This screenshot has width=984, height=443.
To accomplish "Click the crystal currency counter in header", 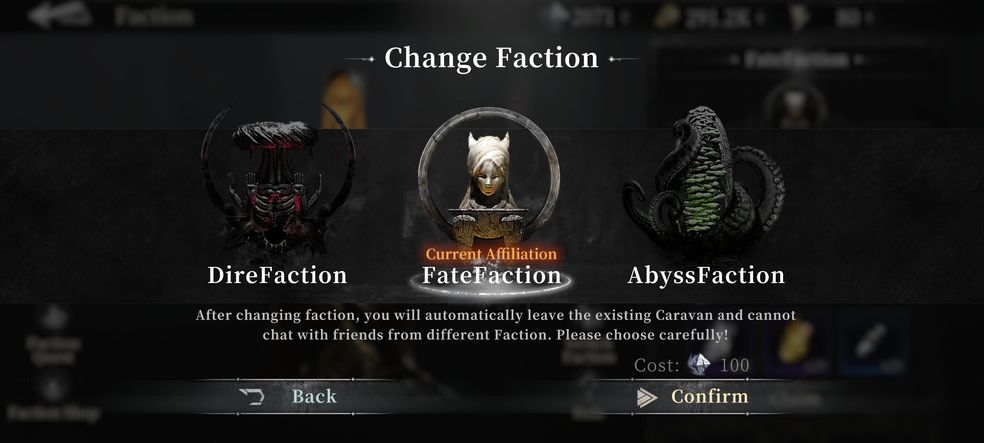I will (x=585, y=17).
